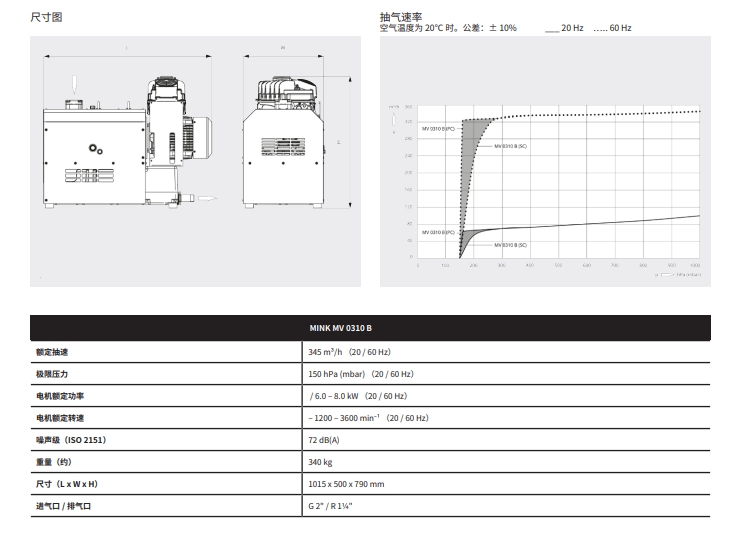Click the 额定抽速 row label

click(x=52, y=352)
